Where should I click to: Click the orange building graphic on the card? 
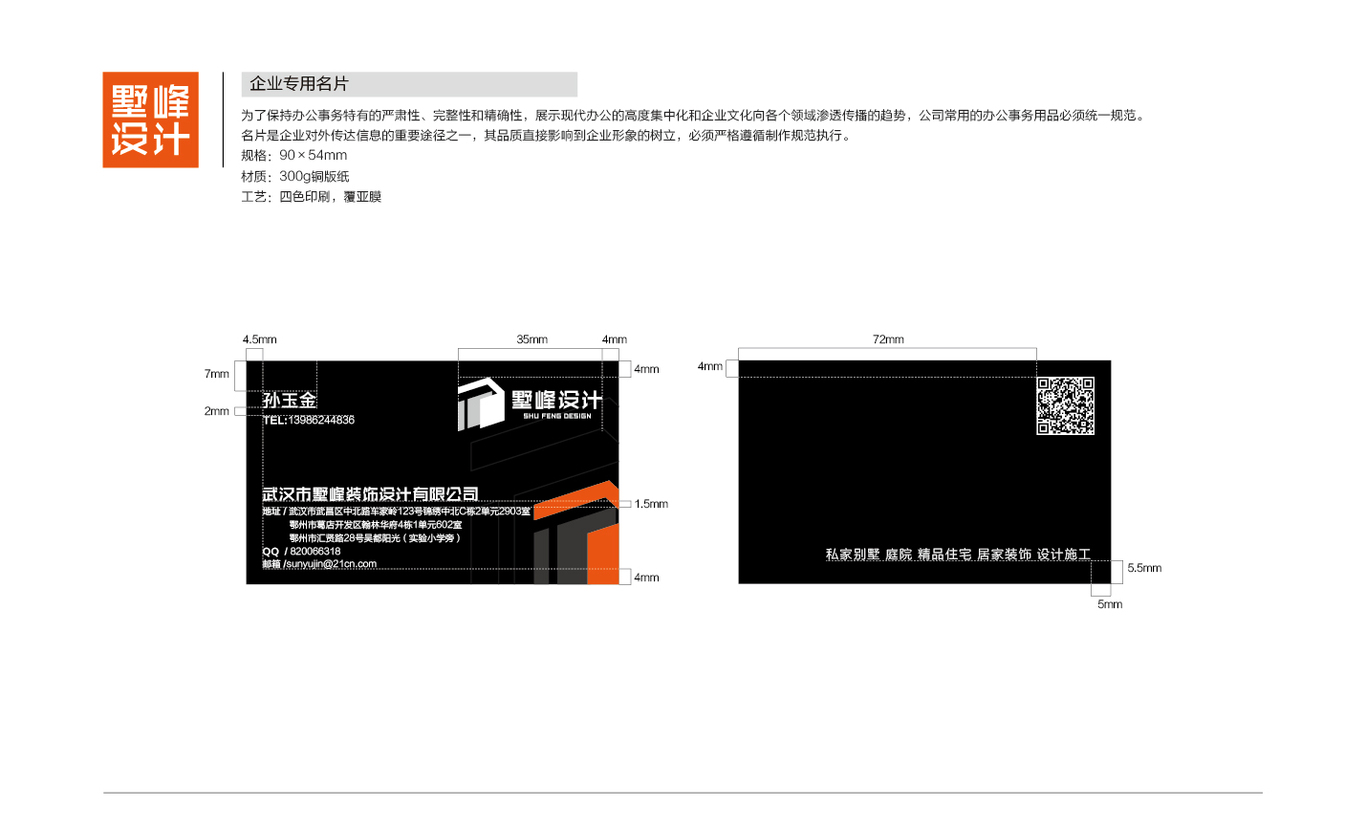pyautogui.click(x=578, y=533)
